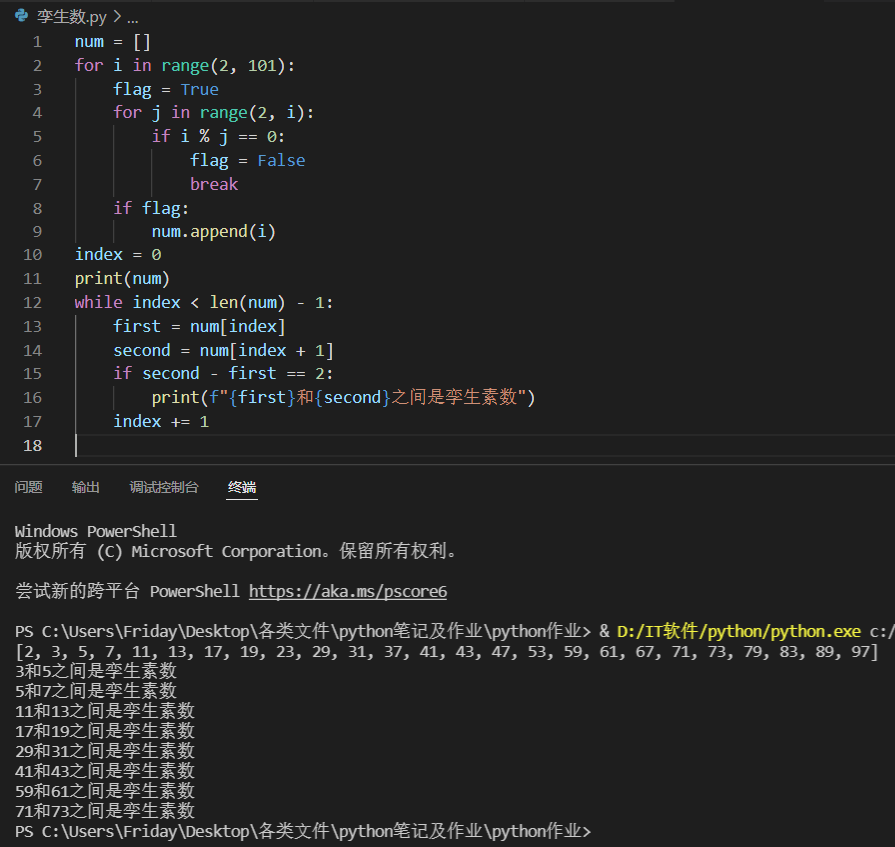The image size is (895, 847).
Task: Click the num variable on line 1
Action: coord(88,41)
